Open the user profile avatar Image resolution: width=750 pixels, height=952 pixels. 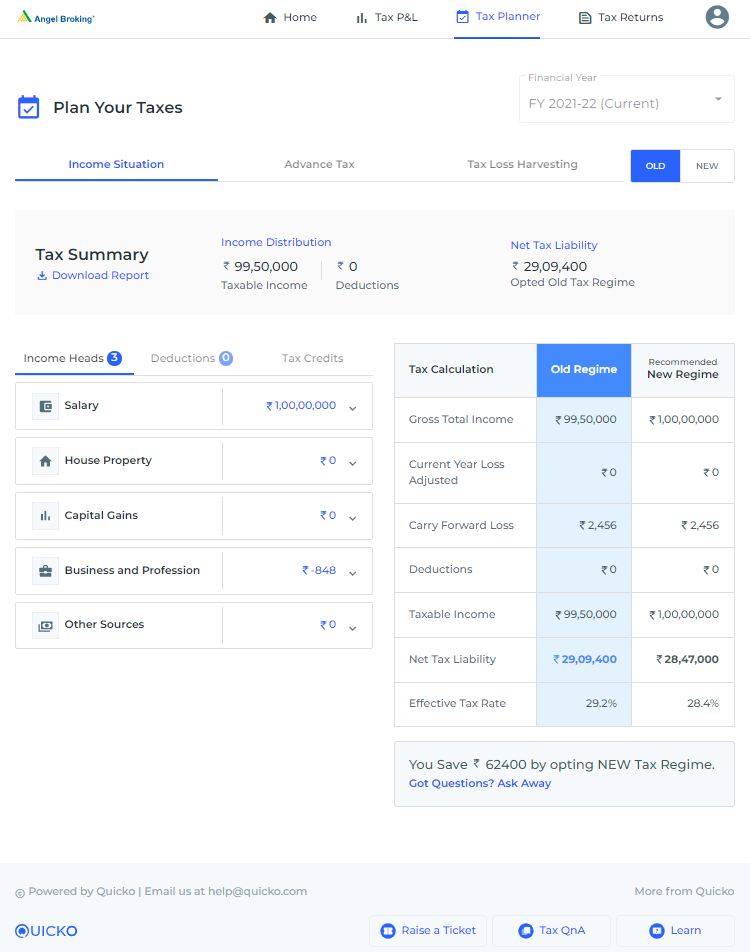coord(717,17)
